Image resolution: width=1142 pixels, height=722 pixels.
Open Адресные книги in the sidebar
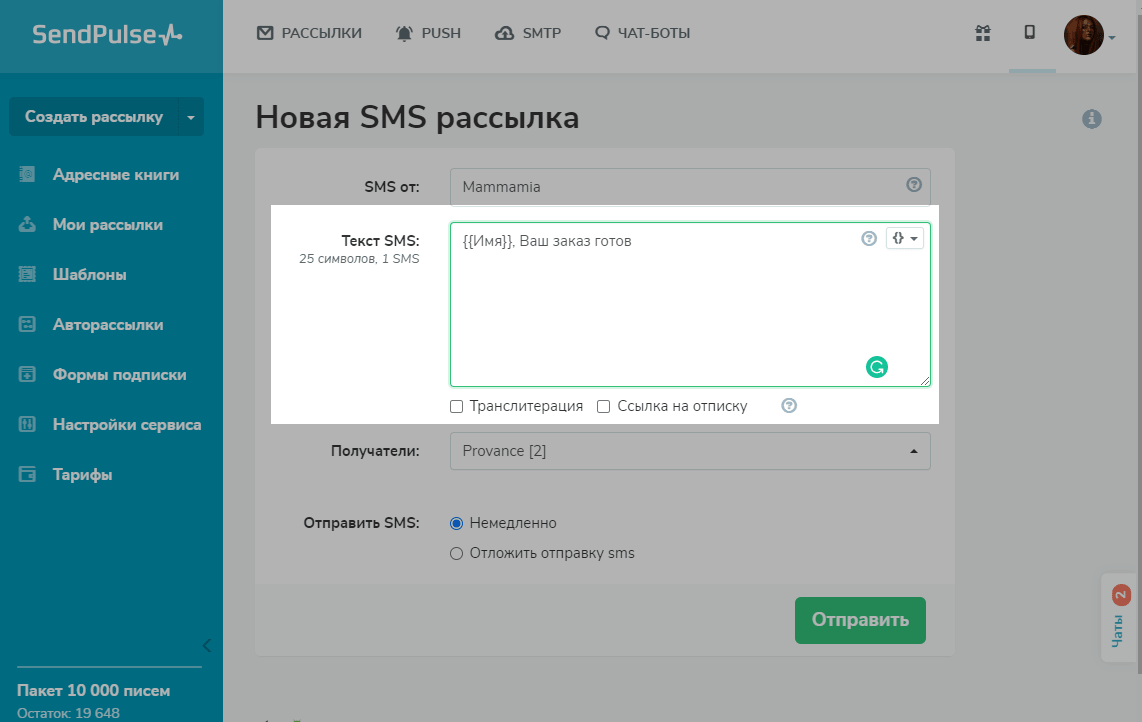pyautogui.click(x=115, y=175)
